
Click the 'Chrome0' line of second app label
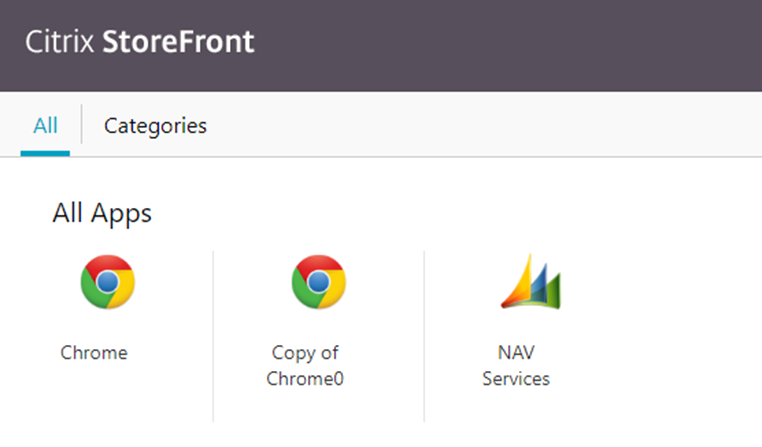[x=306, y=379]
